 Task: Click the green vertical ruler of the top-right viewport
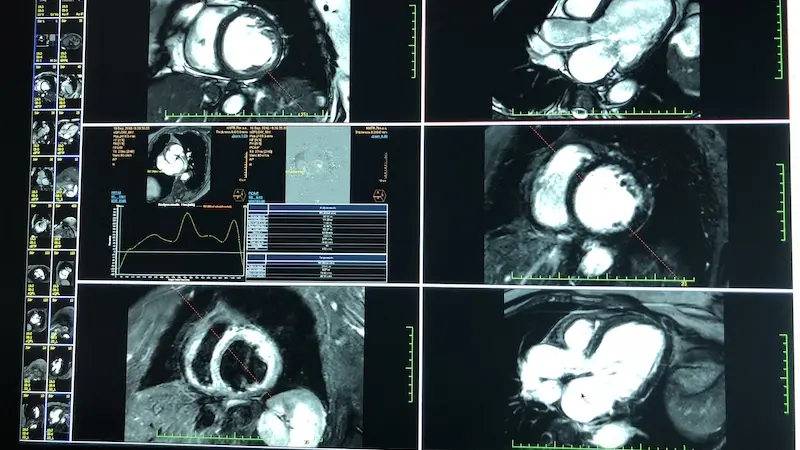pos(779,39)
